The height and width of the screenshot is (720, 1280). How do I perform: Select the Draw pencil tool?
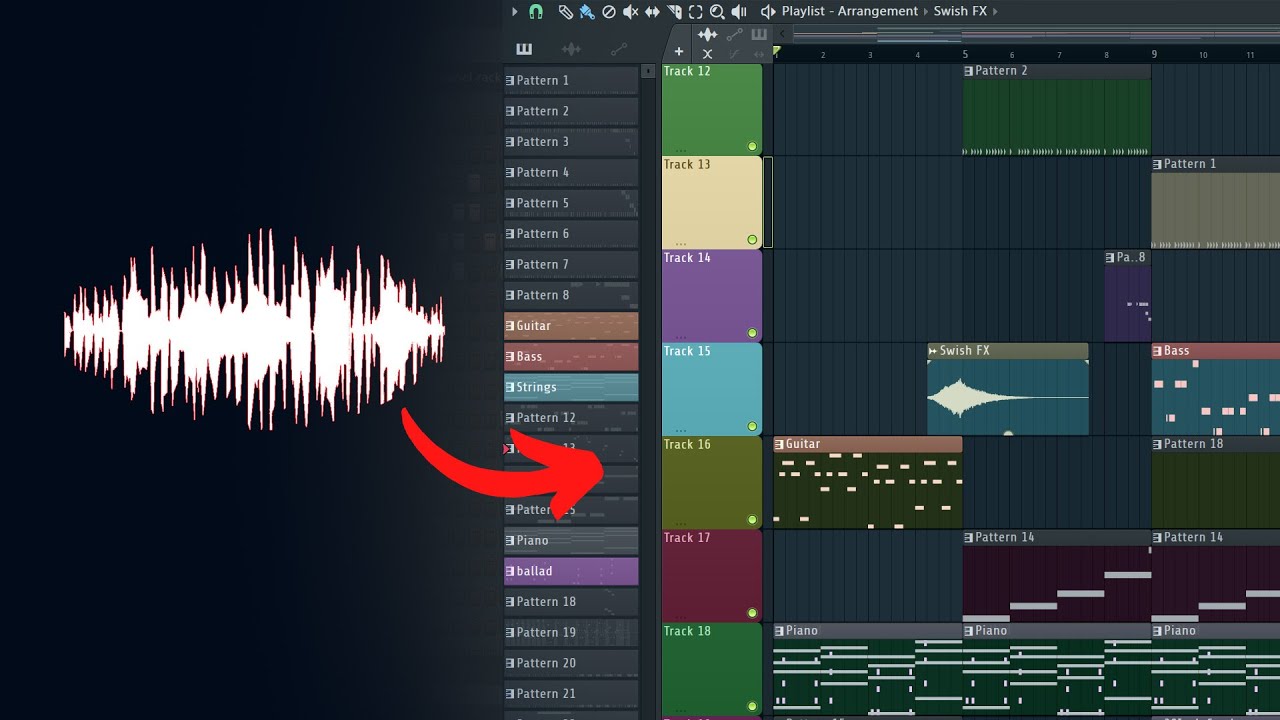(565, 12)
